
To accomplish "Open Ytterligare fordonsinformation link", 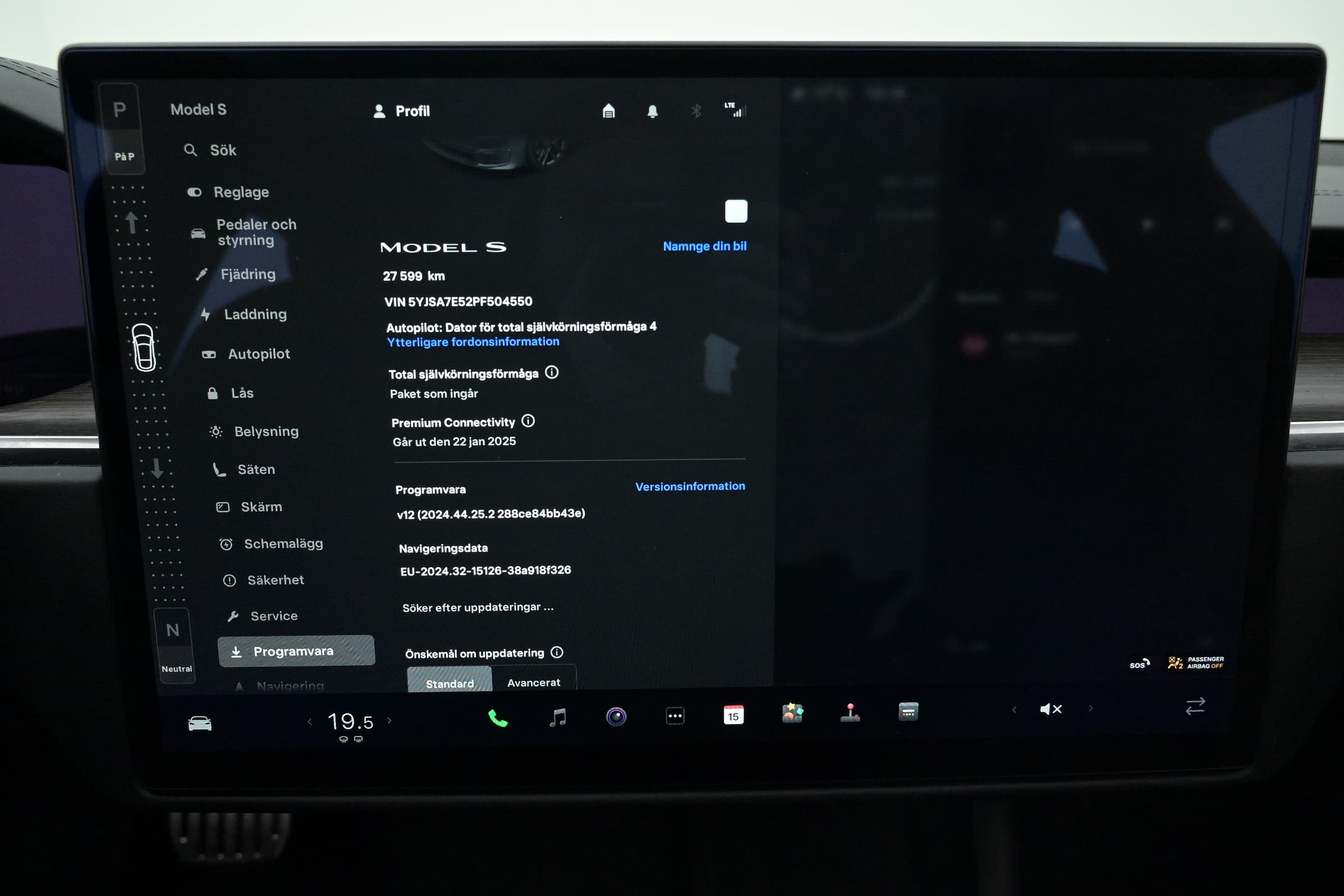I will tap(473, 342).
